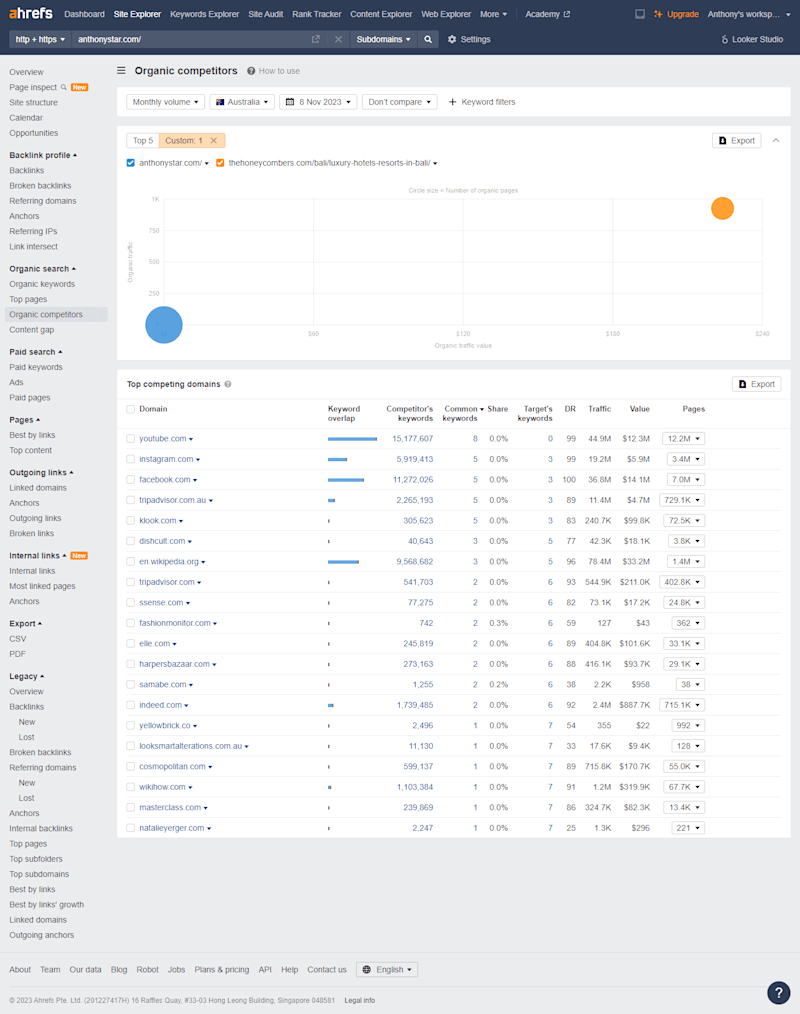Viewport: 800px width, 1014px height.
Task: Click the info icon next to Top competing domains
Action: coord(228,384)
